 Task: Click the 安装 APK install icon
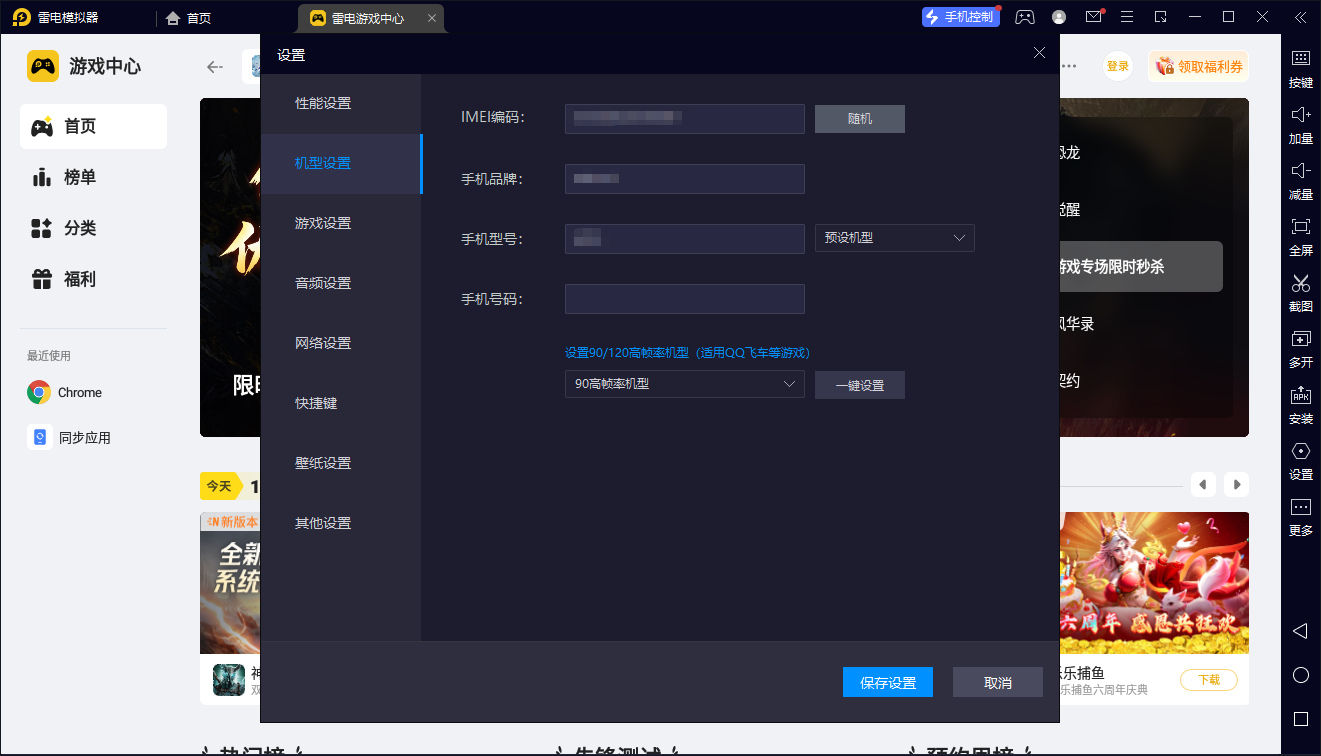[x=1300, y=395]
